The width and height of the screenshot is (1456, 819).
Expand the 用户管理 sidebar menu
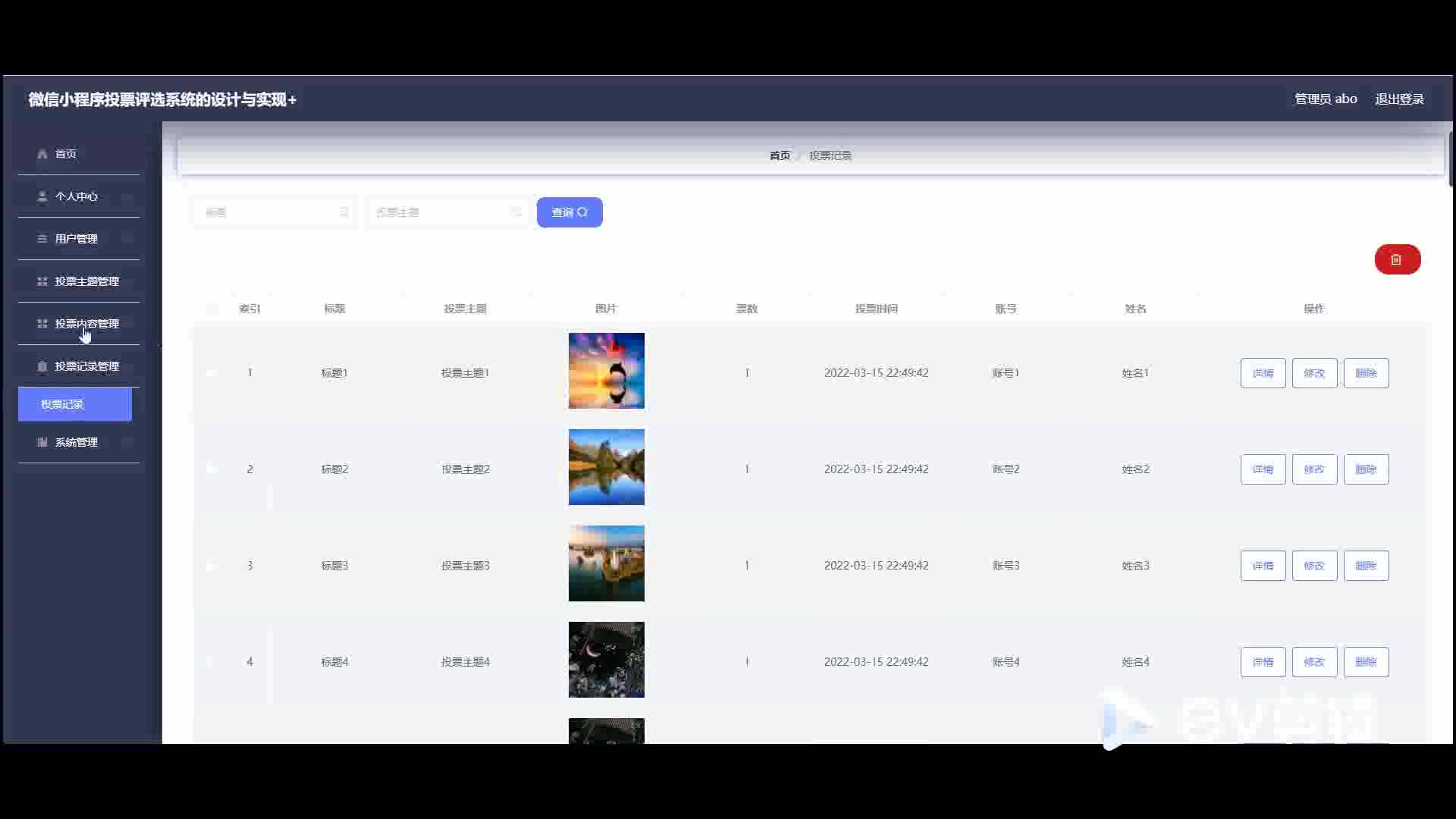(x=79, y=239)
